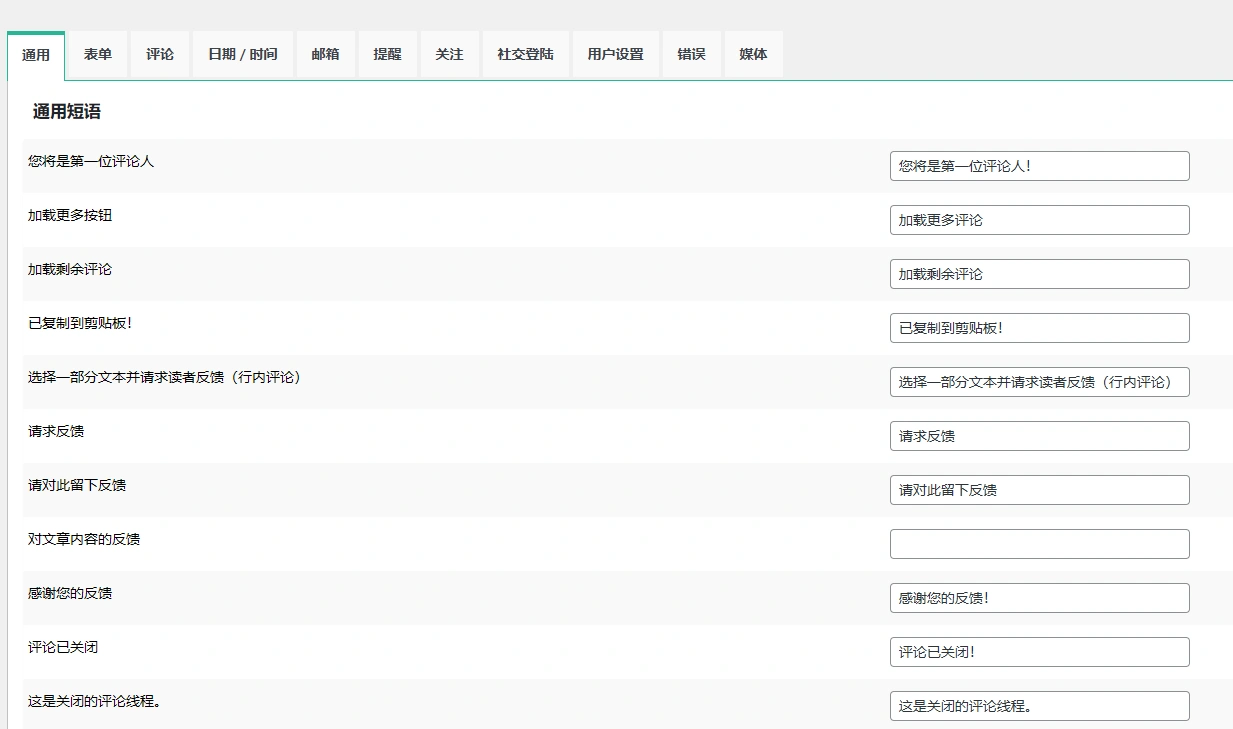Switch to the 表单 tab

tap(98, 55)
